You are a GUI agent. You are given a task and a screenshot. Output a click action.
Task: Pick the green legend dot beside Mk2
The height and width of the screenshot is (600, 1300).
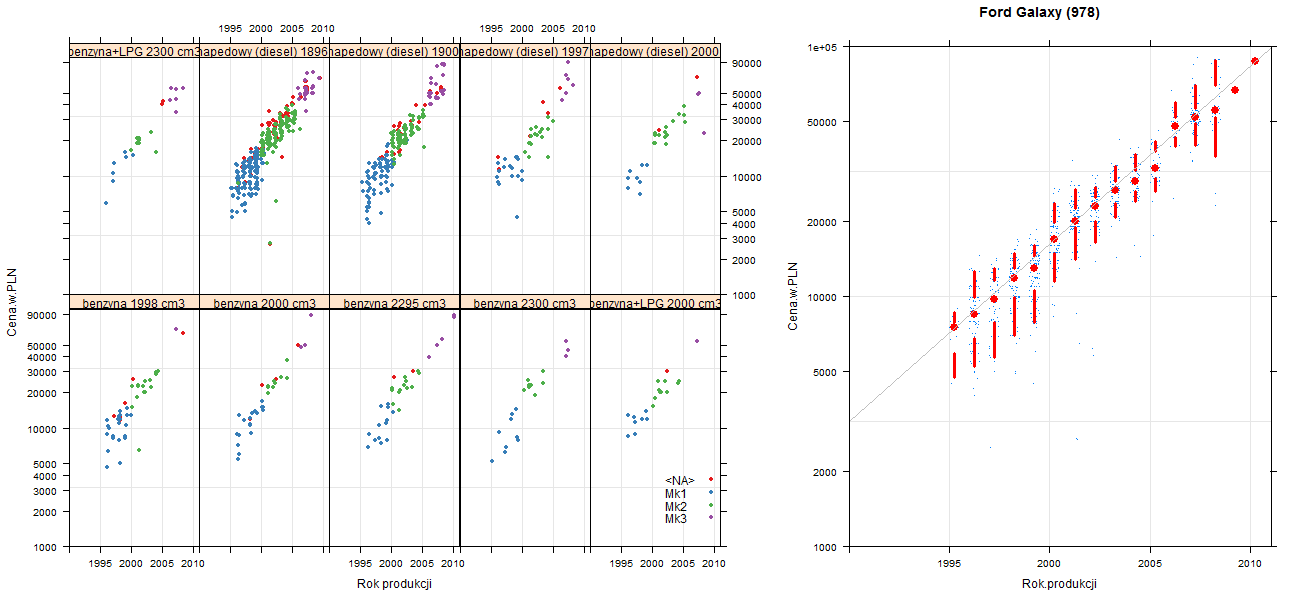click(709, 506)
